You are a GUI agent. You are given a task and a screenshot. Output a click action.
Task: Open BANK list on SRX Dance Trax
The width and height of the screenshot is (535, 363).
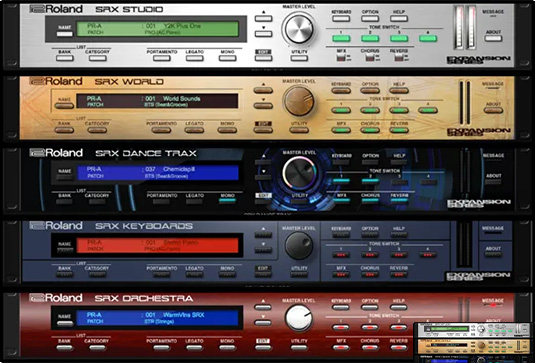pyautogui.click(x=64, y=202)
